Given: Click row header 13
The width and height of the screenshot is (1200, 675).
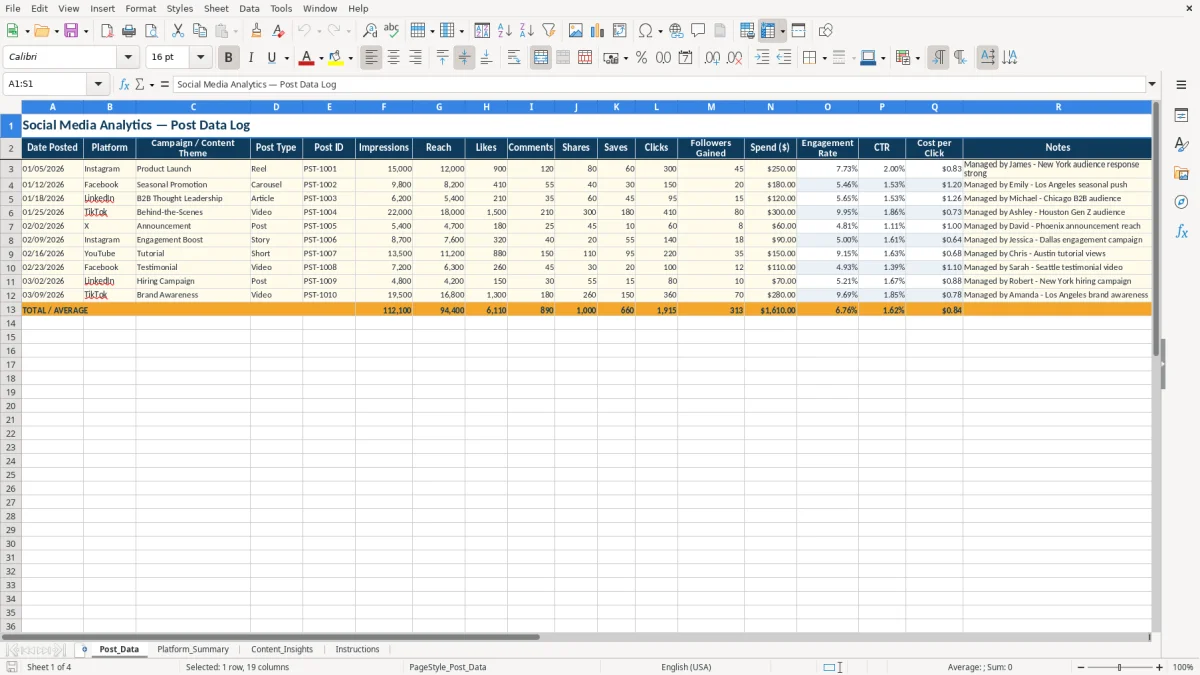Looking at the screenshot, I should 11,310.
